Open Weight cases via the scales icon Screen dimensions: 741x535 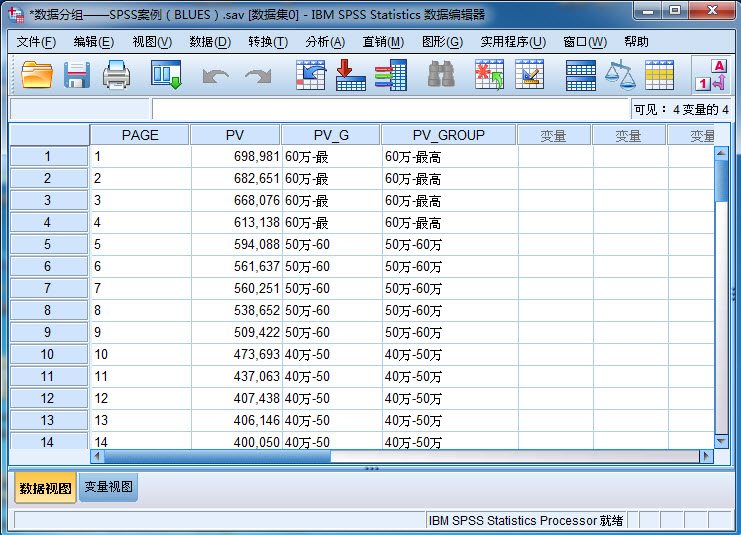click(620, 75)
